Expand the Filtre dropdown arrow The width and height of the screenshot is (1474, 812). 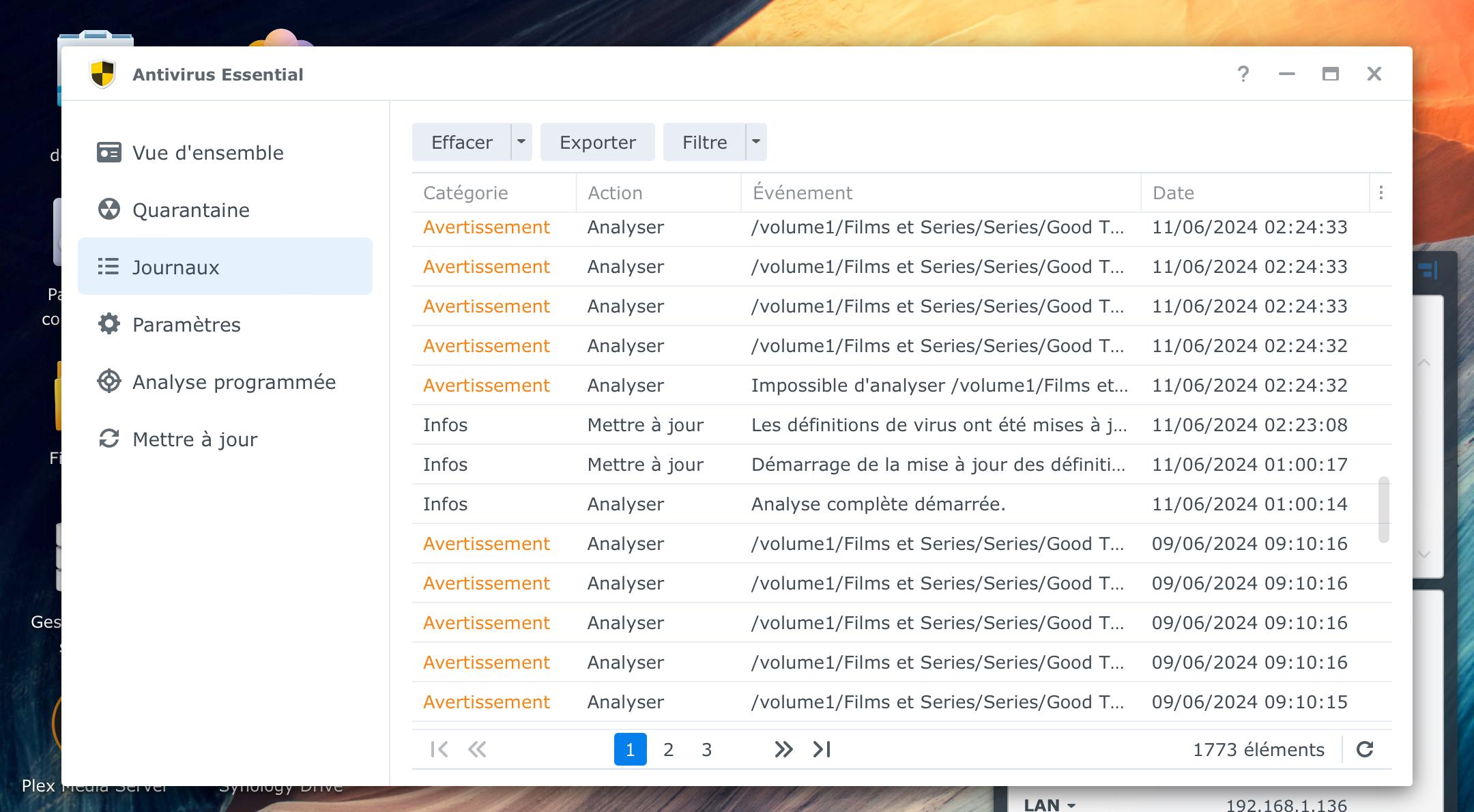coord(756,142)
